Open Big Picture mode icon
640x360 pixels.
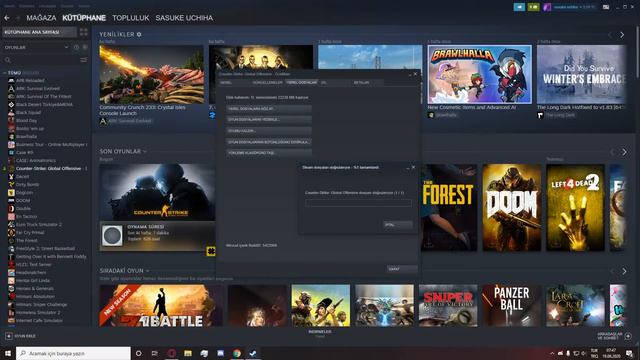coord(606,7)
